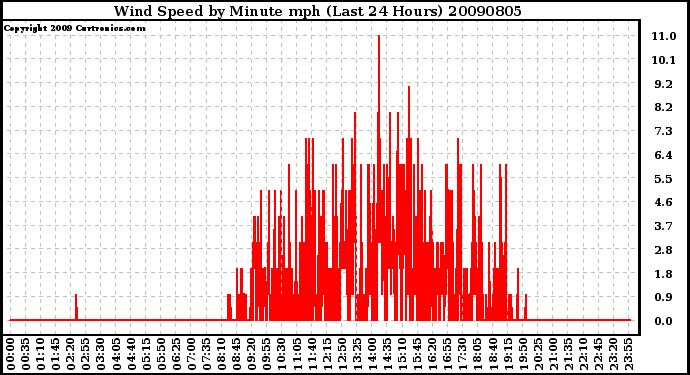
Task: Click the y-axis label 11.0
Action: (664, 36)
